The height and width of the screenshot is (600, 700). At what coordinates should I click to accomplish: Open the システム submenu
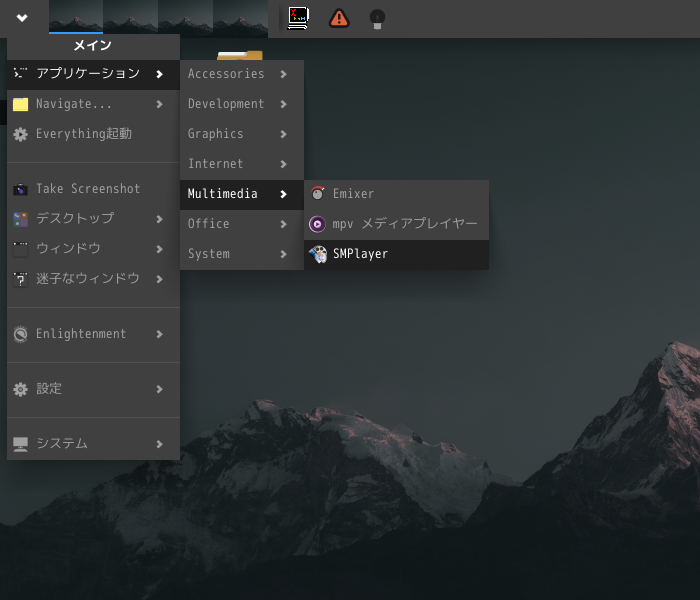(93, 444)
